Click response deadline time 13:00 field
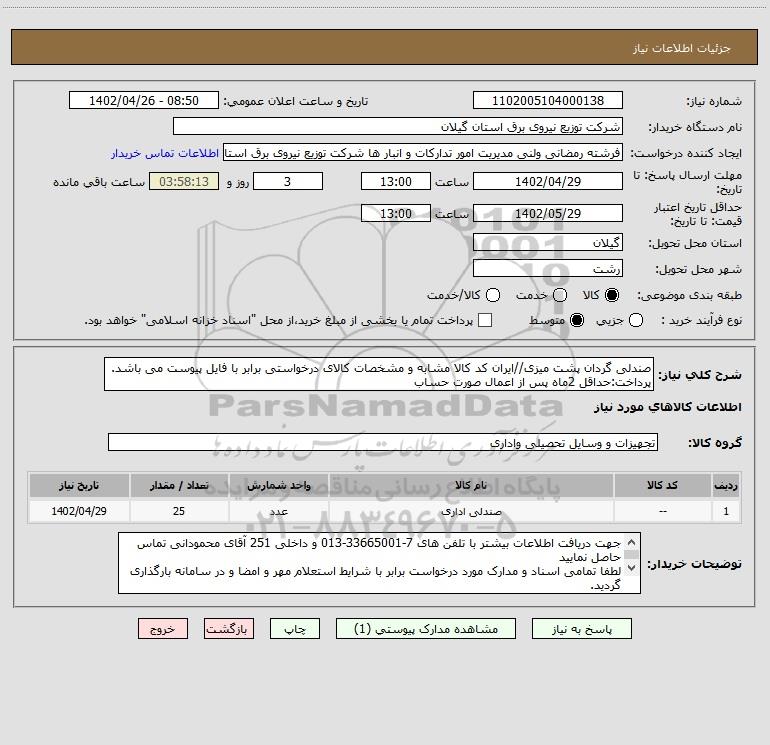770x745 pixels. coord(396,181)
